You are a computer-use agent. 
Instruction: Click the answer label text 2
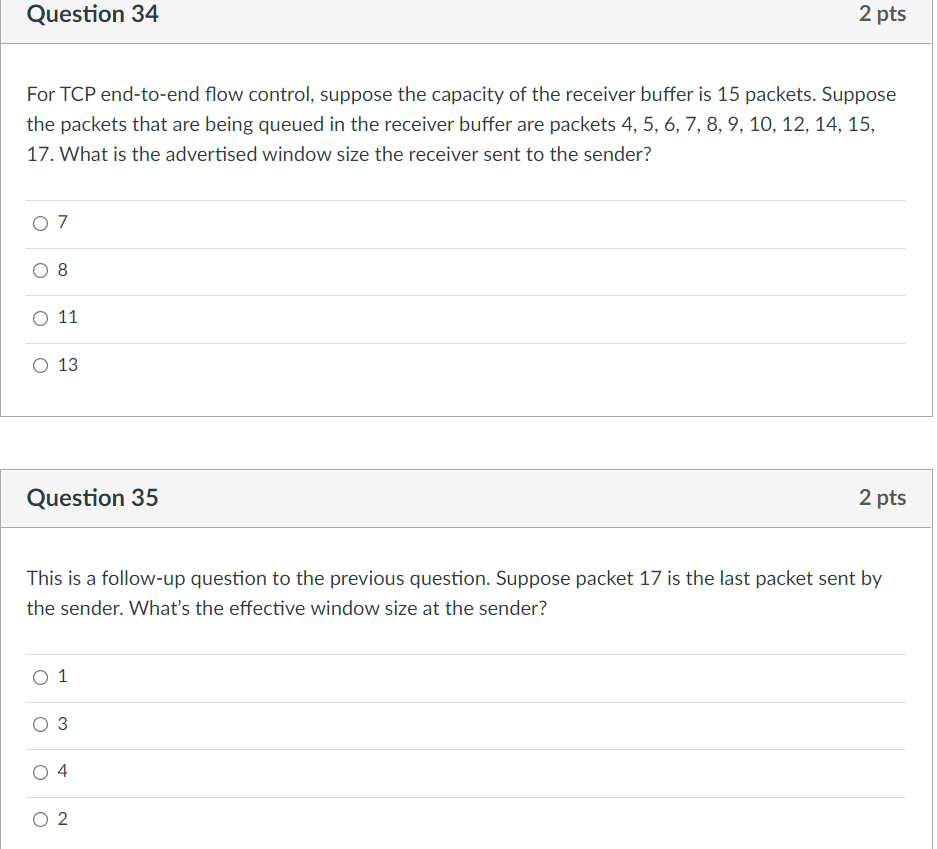click(x=62, y=819)
